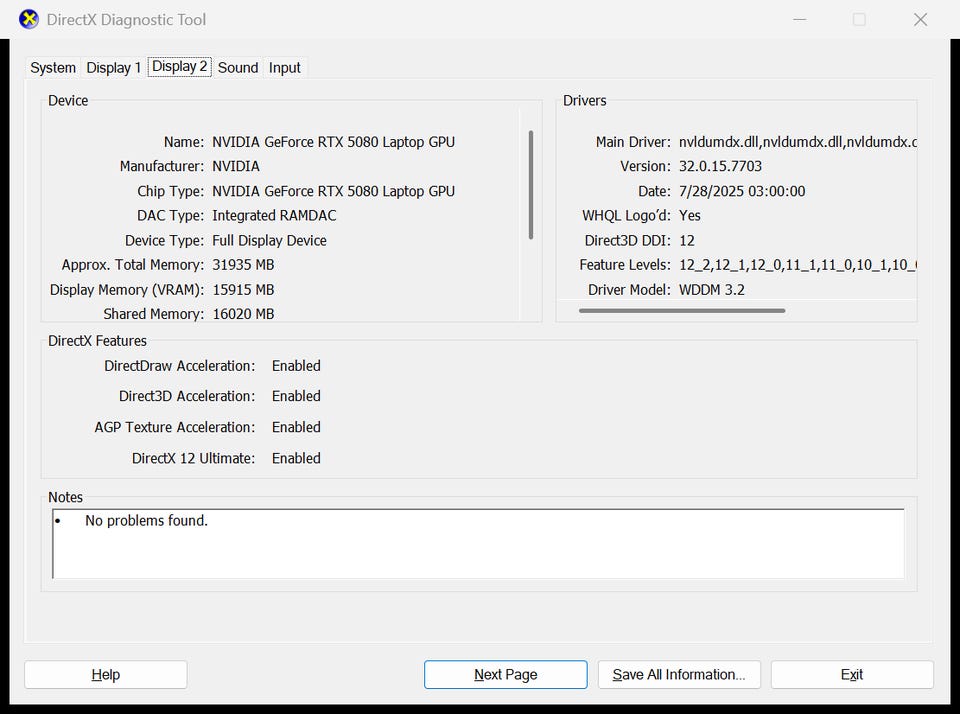The image size is (960, 714).
Task: Minimize the DirectX Diagnostic Tool window
Action: (800, 20)
